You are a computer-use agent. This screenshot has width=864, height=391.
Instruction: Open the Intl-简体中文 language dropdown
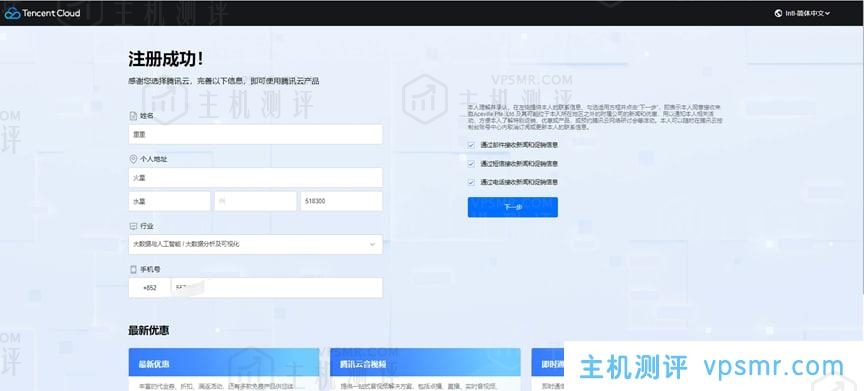802,13
